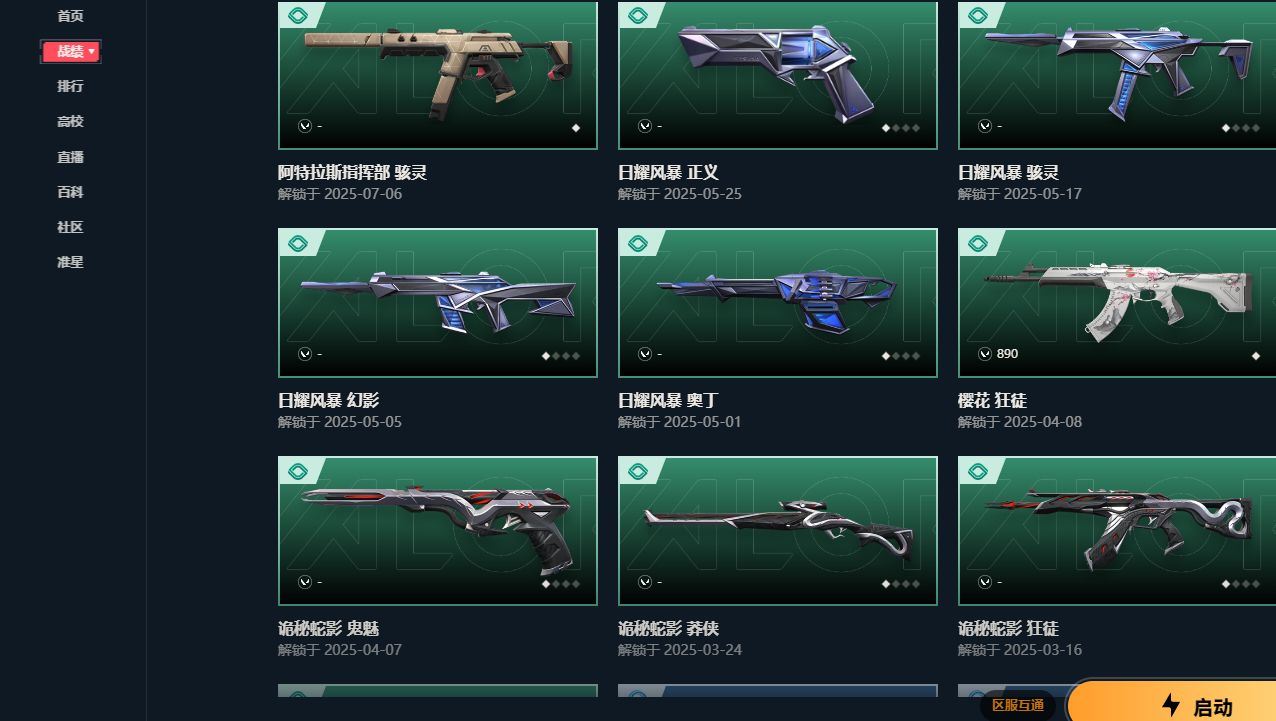Click edition badge icon on 阿特拉斯指挥部 骇灵 card
This screenshot has height=721, width=1276.
(298, 16)
